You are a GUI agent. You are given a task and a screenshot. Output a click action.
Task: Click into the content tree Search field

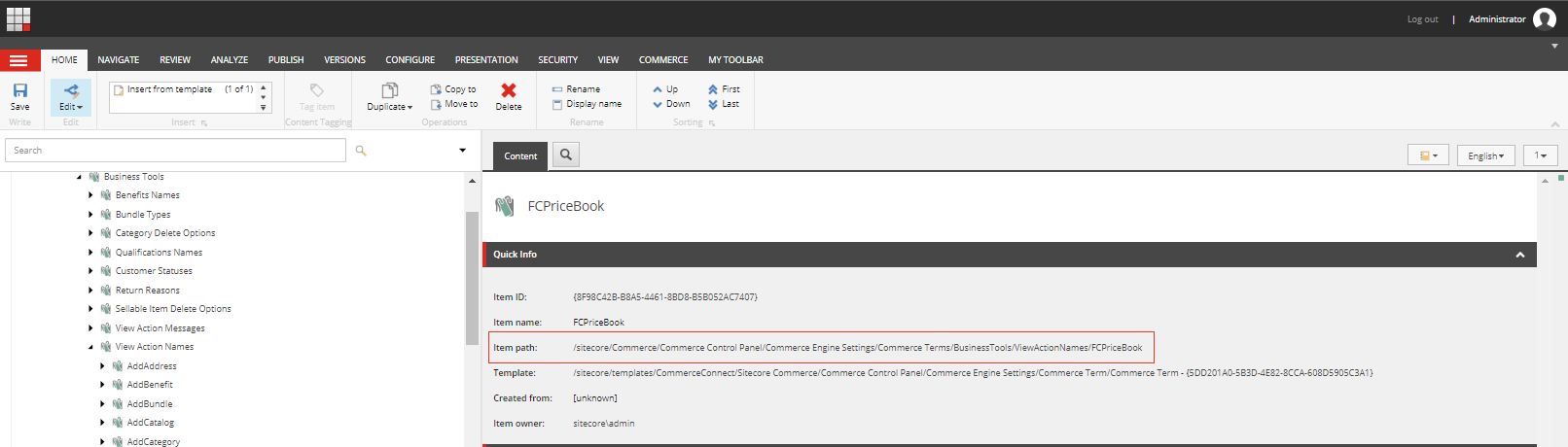tap(175, 151)
